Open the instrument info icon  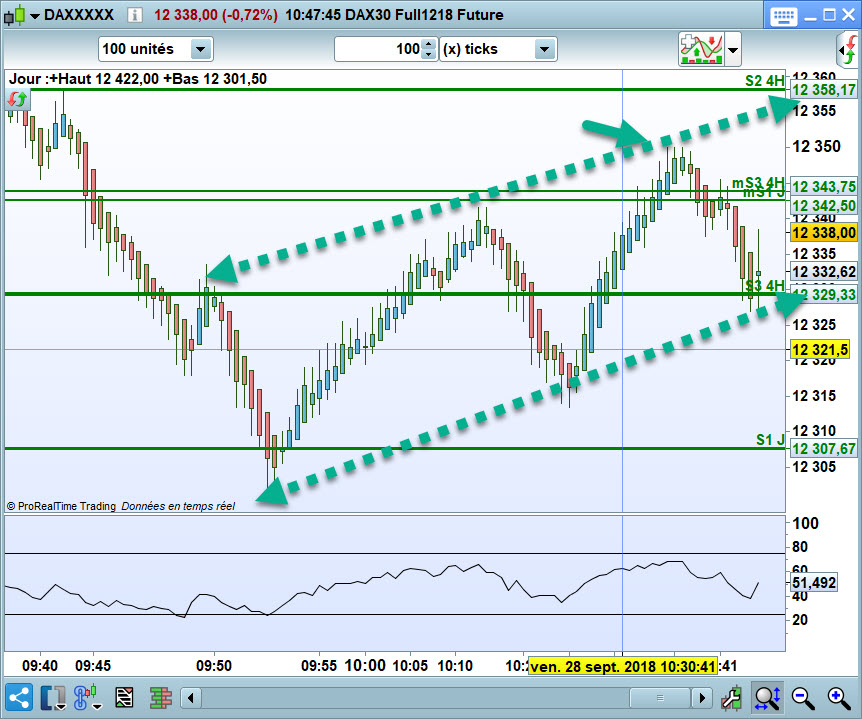click(x=134, y=15)
